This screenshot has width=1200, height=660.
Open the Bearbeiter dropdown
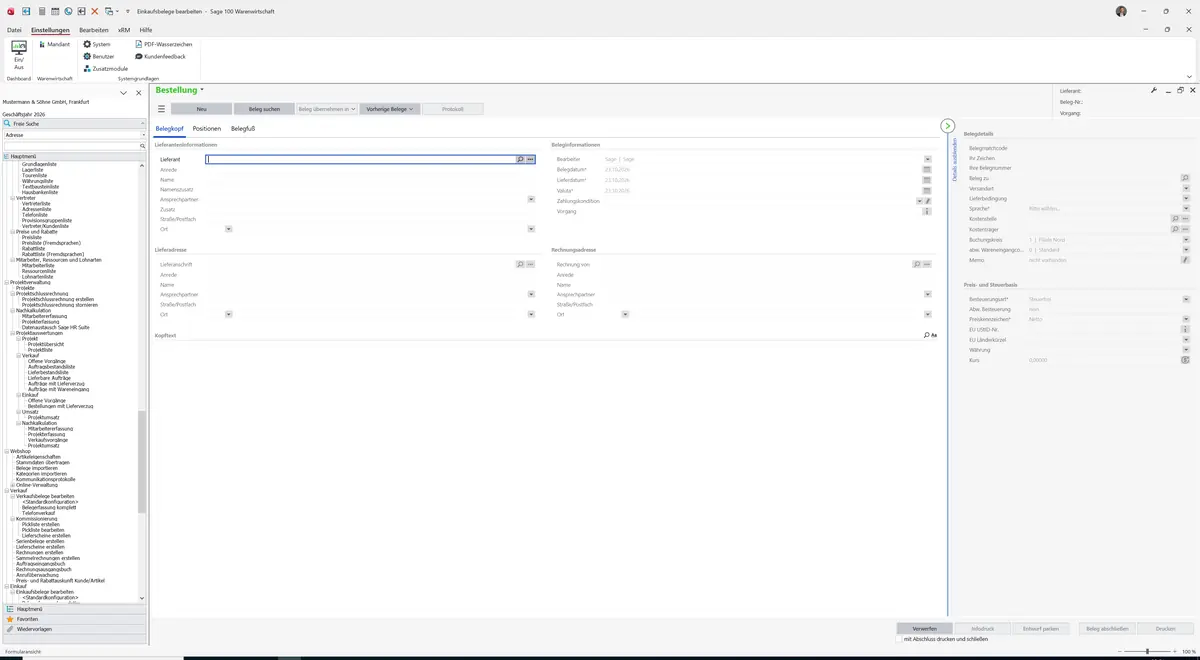pyautogui.click(x=927, y=159)
